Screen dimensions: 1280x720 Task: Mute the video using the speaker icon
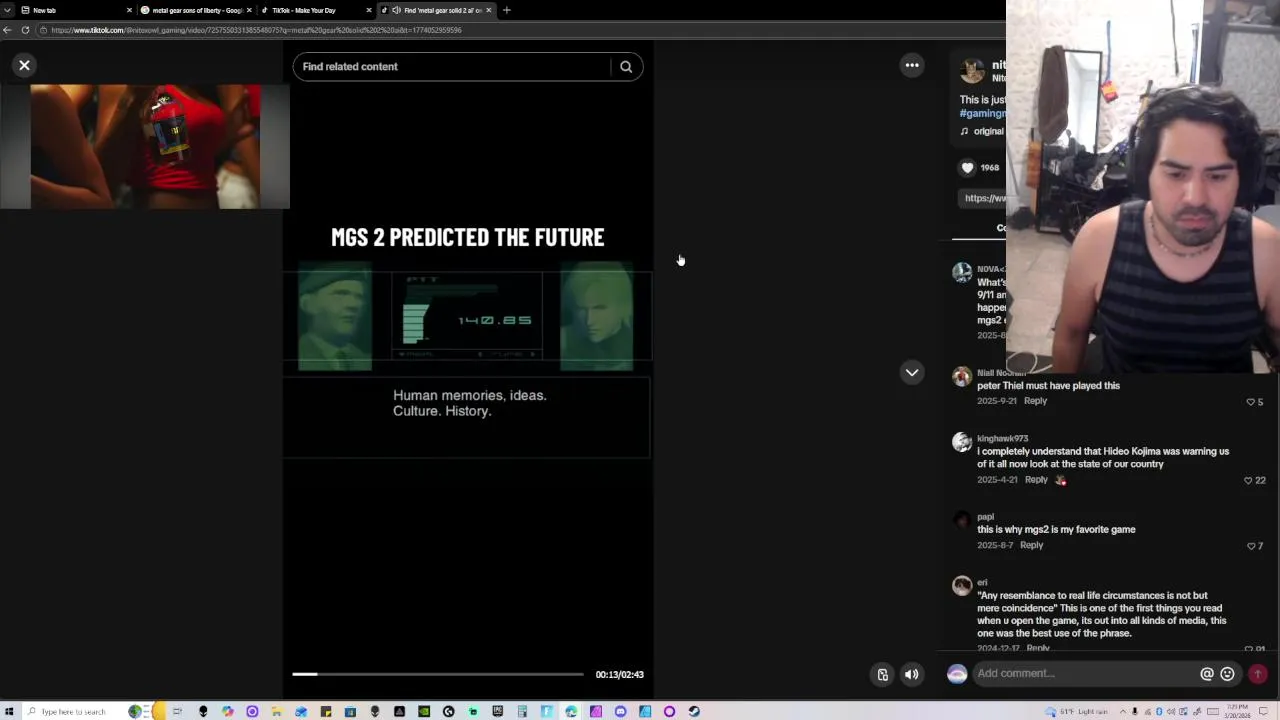click(911, 674)
